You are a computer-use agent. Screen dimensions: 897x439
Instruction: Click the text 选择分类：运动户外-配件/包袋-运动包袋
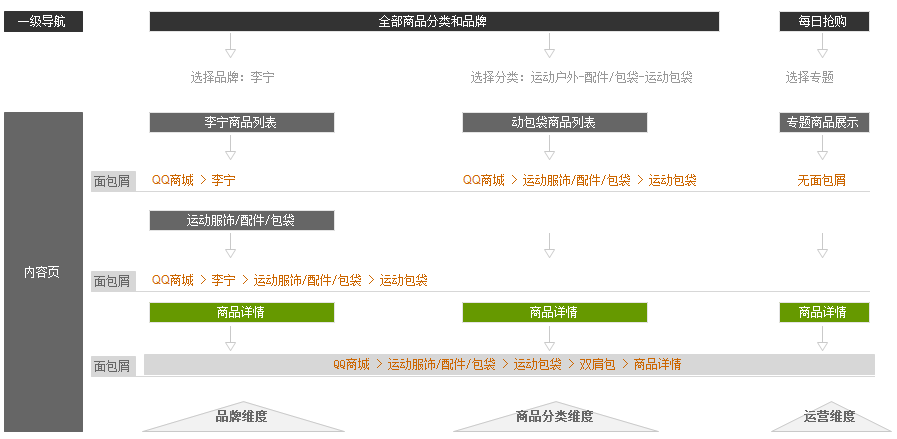coord(581,77)
